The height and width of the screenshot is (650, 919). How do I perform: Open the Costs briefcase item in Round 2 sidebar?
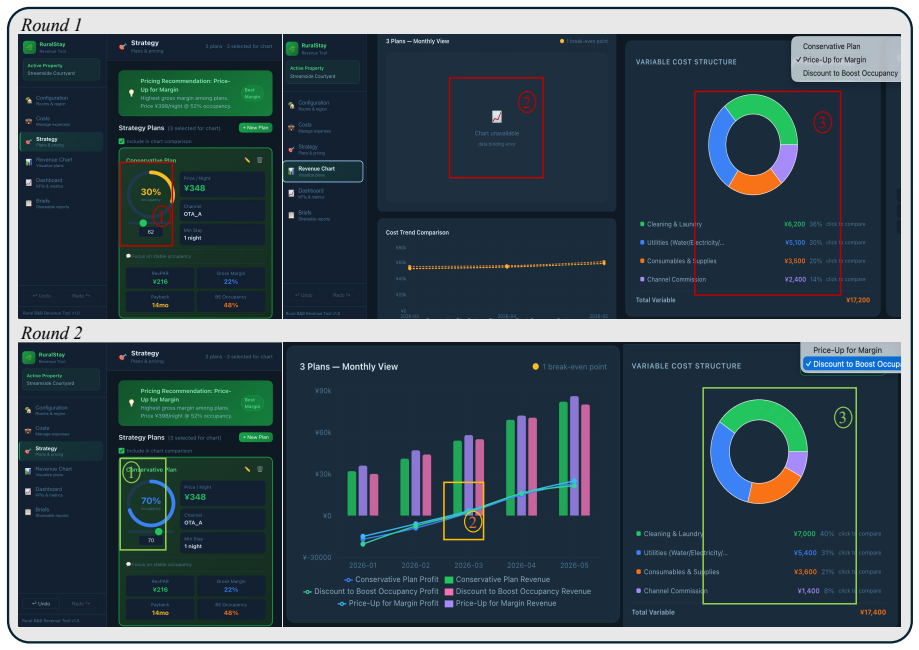tap(50, 431)
